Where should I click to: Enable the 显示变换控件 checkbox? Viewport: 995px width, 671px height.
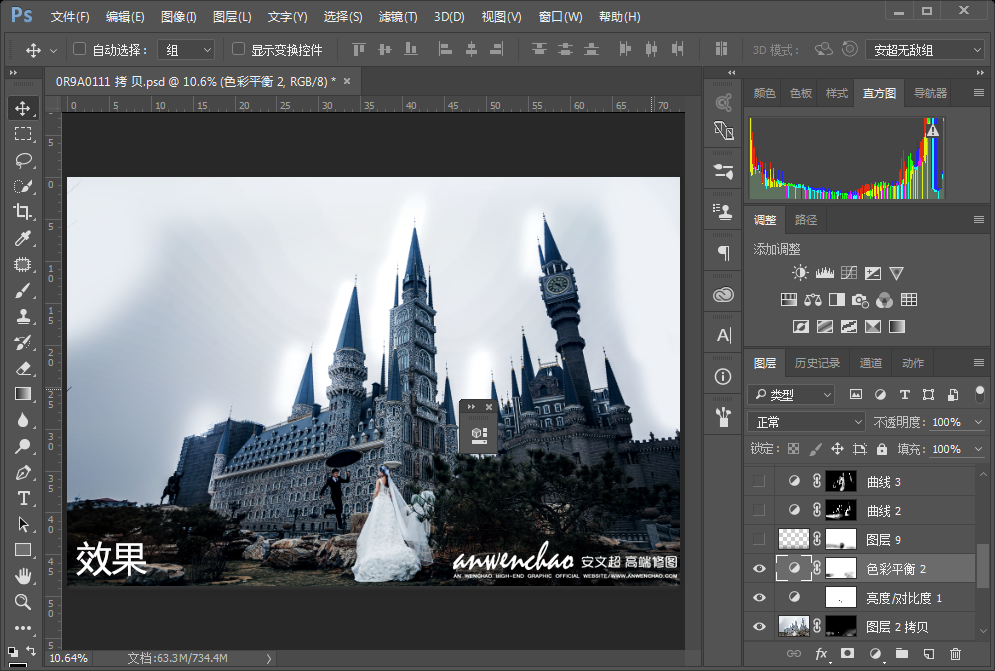(239, 49)
